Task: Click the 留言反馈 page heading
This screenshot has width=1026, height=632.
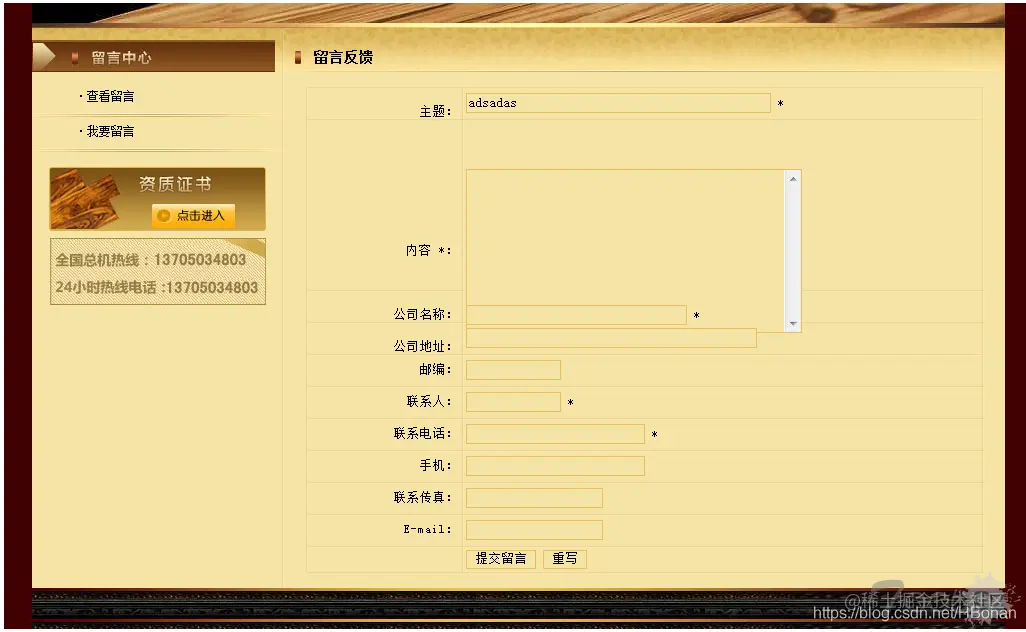Action: point(343,58)
